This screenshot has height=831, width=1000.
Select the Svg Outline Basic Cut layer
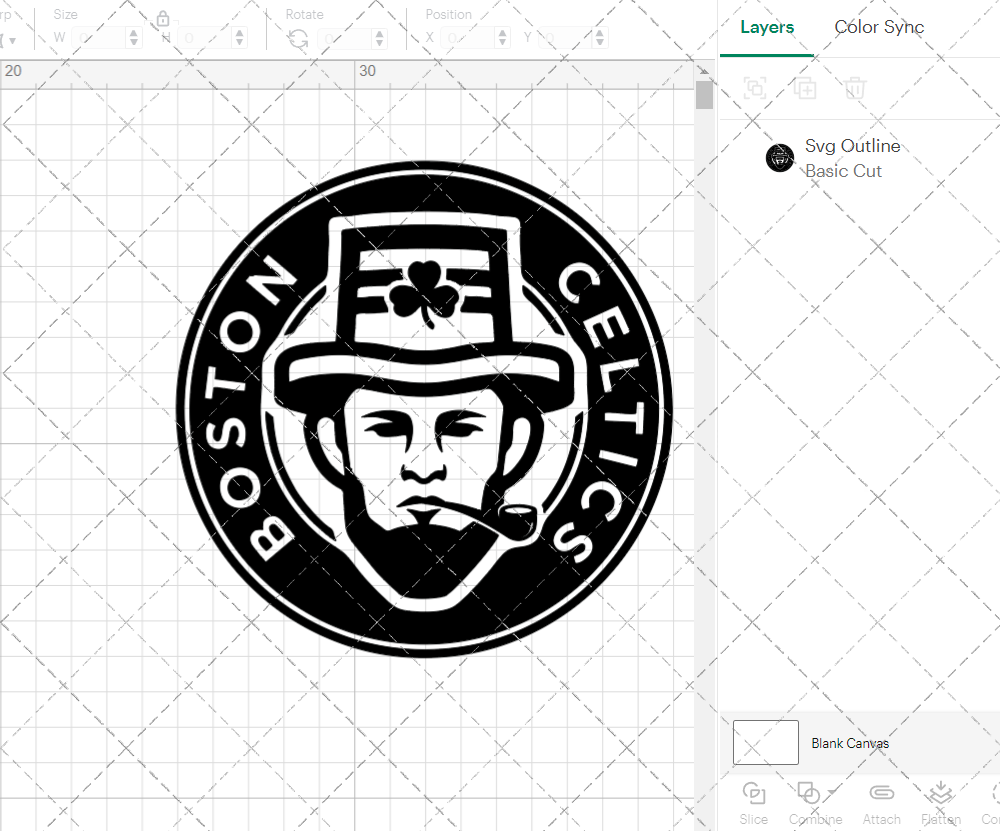tap(852, 157)
